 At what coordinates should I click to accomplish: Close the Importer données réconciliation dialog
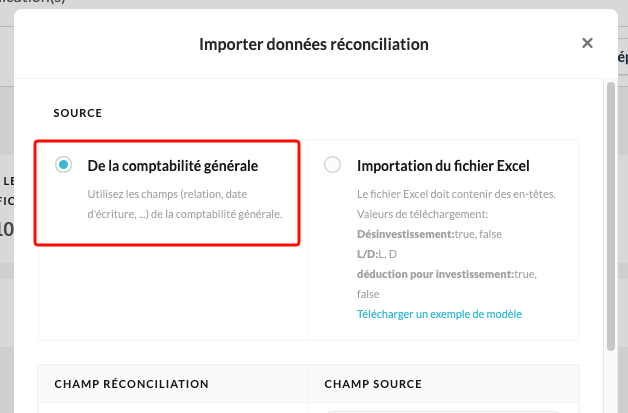(587, 43)
